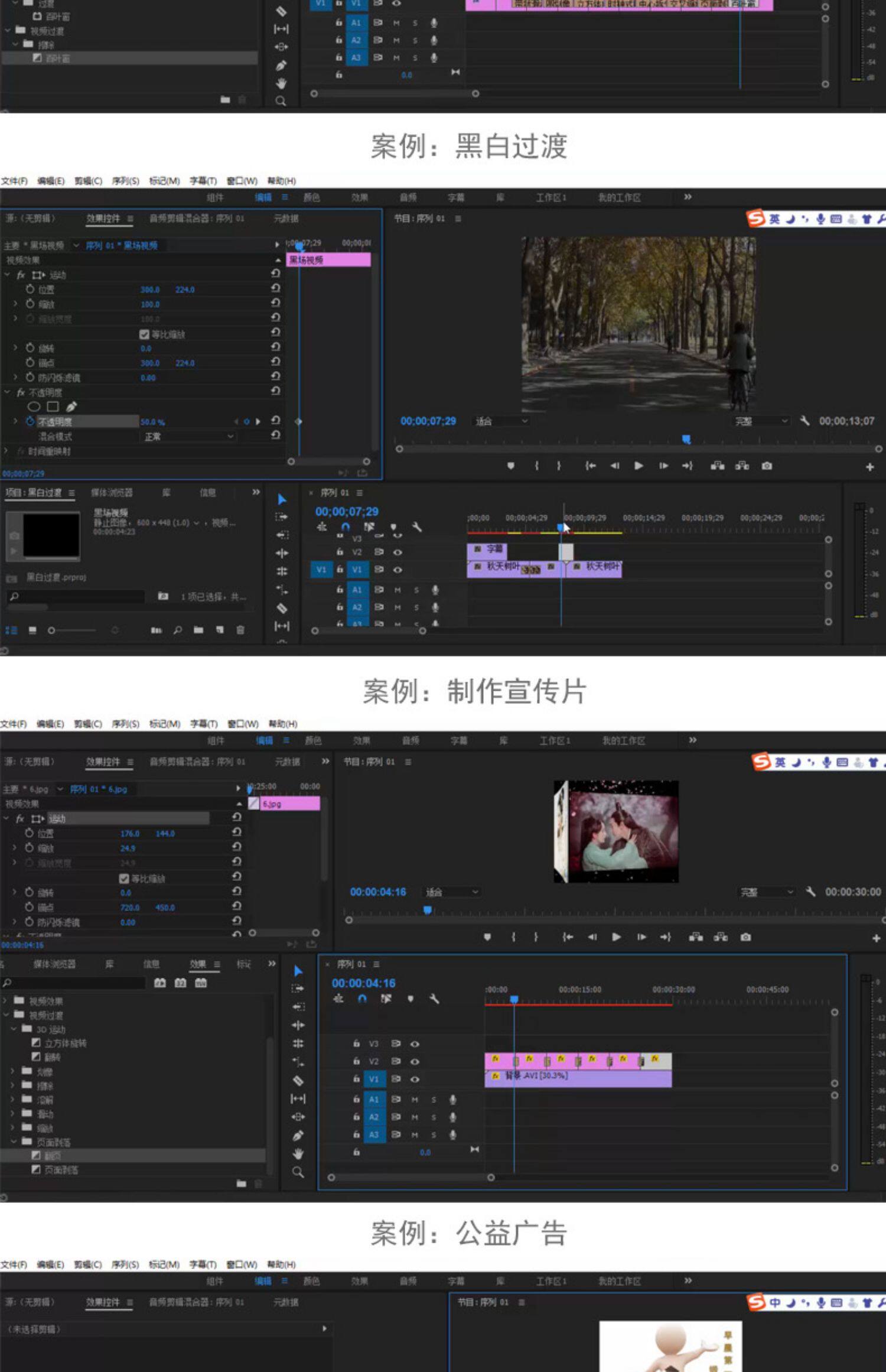Screen dimensions: 886x1372
Task: Toggle the snap magnet in 制作宣传片 timeline
Action: (x=362, y=999)
